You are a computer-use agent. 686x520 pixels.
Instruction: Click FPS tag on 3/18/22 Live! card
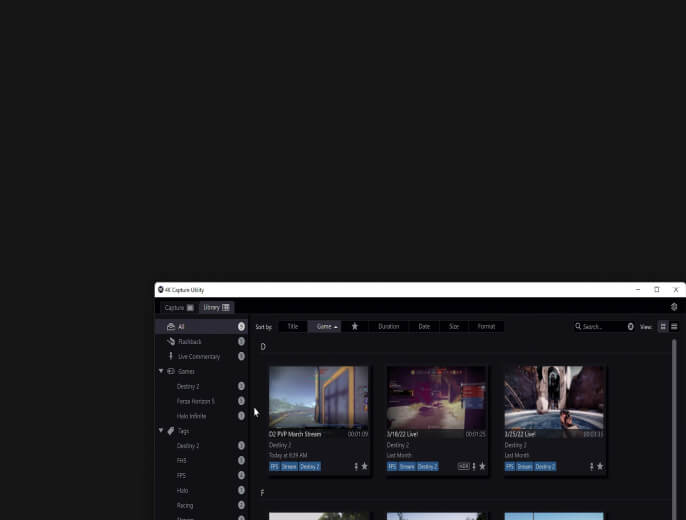coord(392,467)
